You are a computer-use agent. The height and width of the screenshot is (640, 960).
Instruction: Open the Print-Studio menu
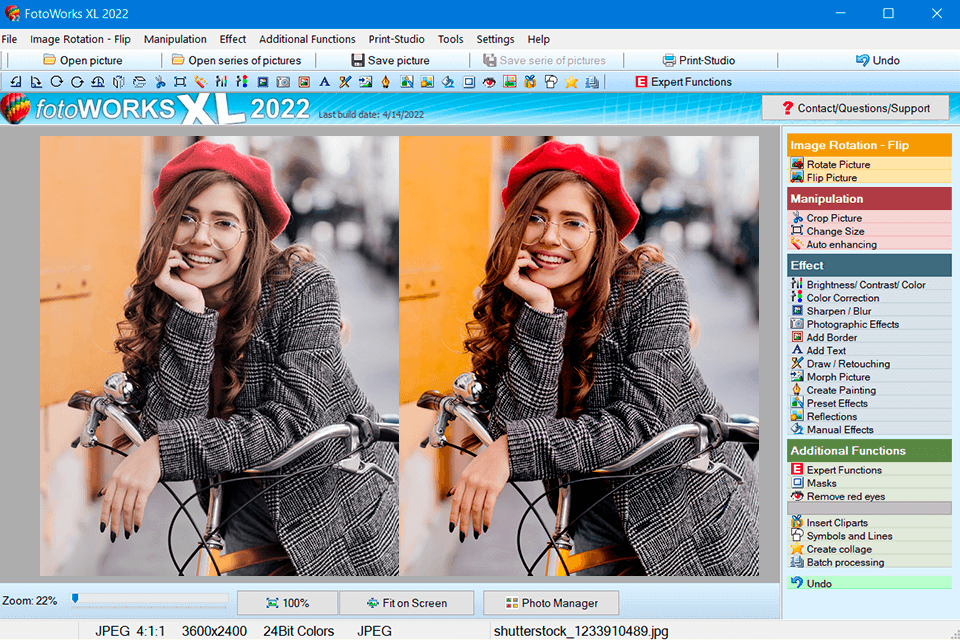click(x=396, y=39)
